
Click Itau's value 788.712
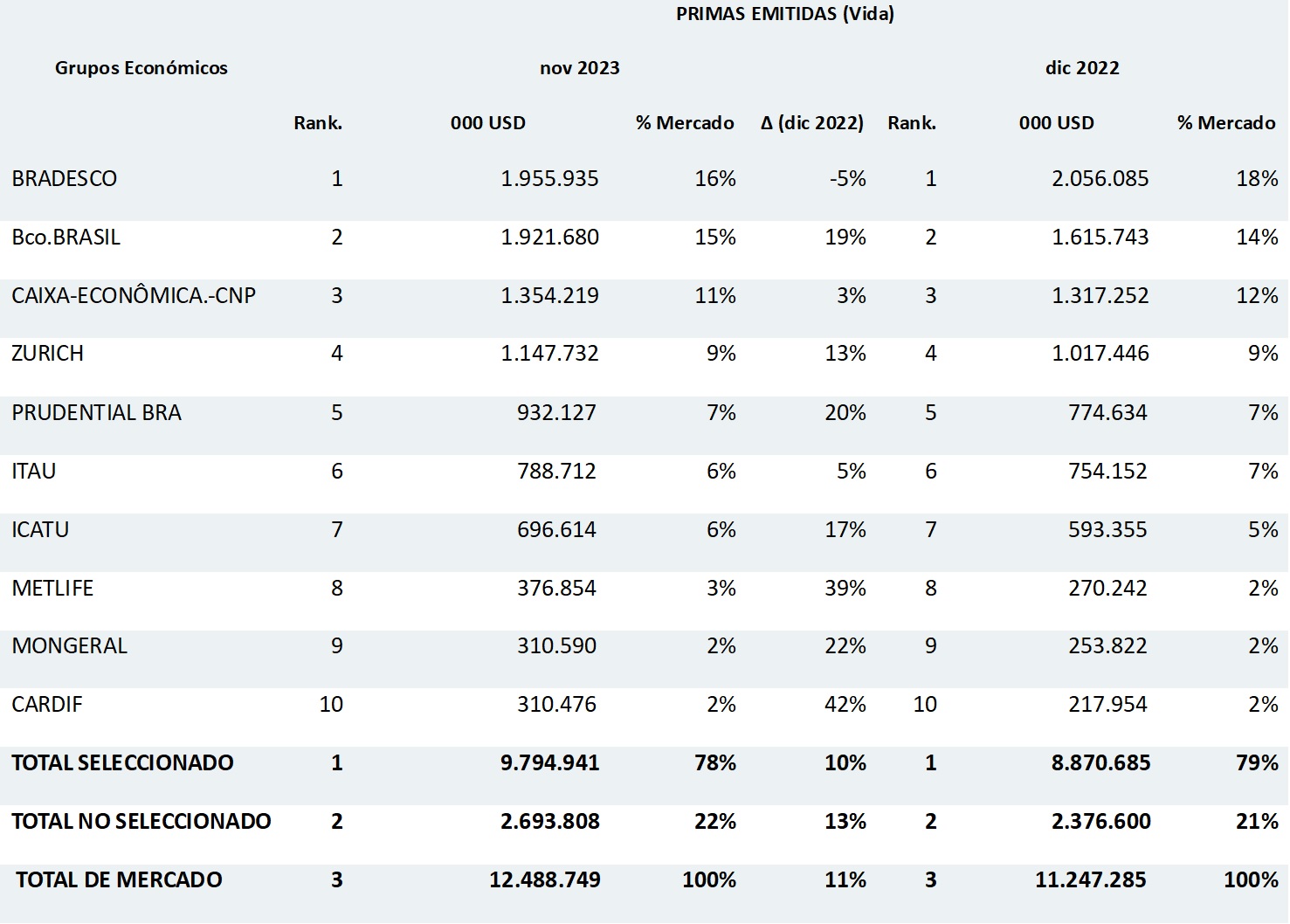tap(556, 471)
